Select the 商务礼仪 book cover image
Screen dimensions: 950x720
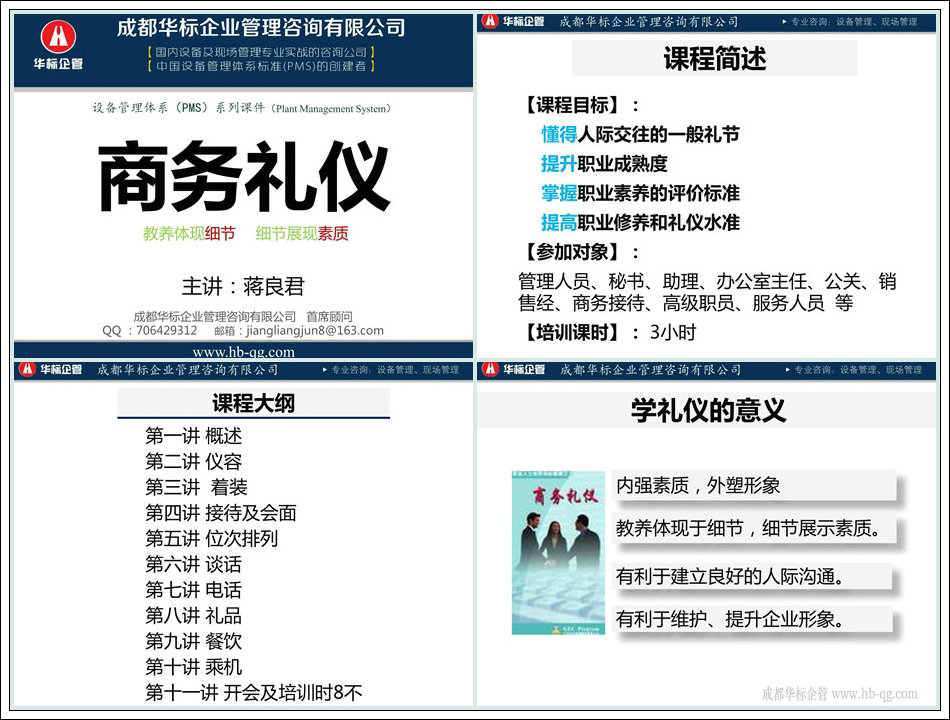tap(558, 552)
